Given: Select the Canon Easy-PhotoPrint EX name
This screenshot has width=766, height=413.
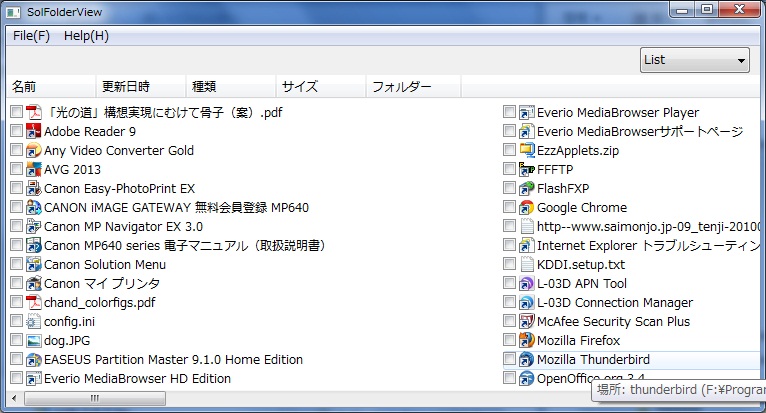Looking at the screenshot, I should pyautogui.click(x=119, y=189).
